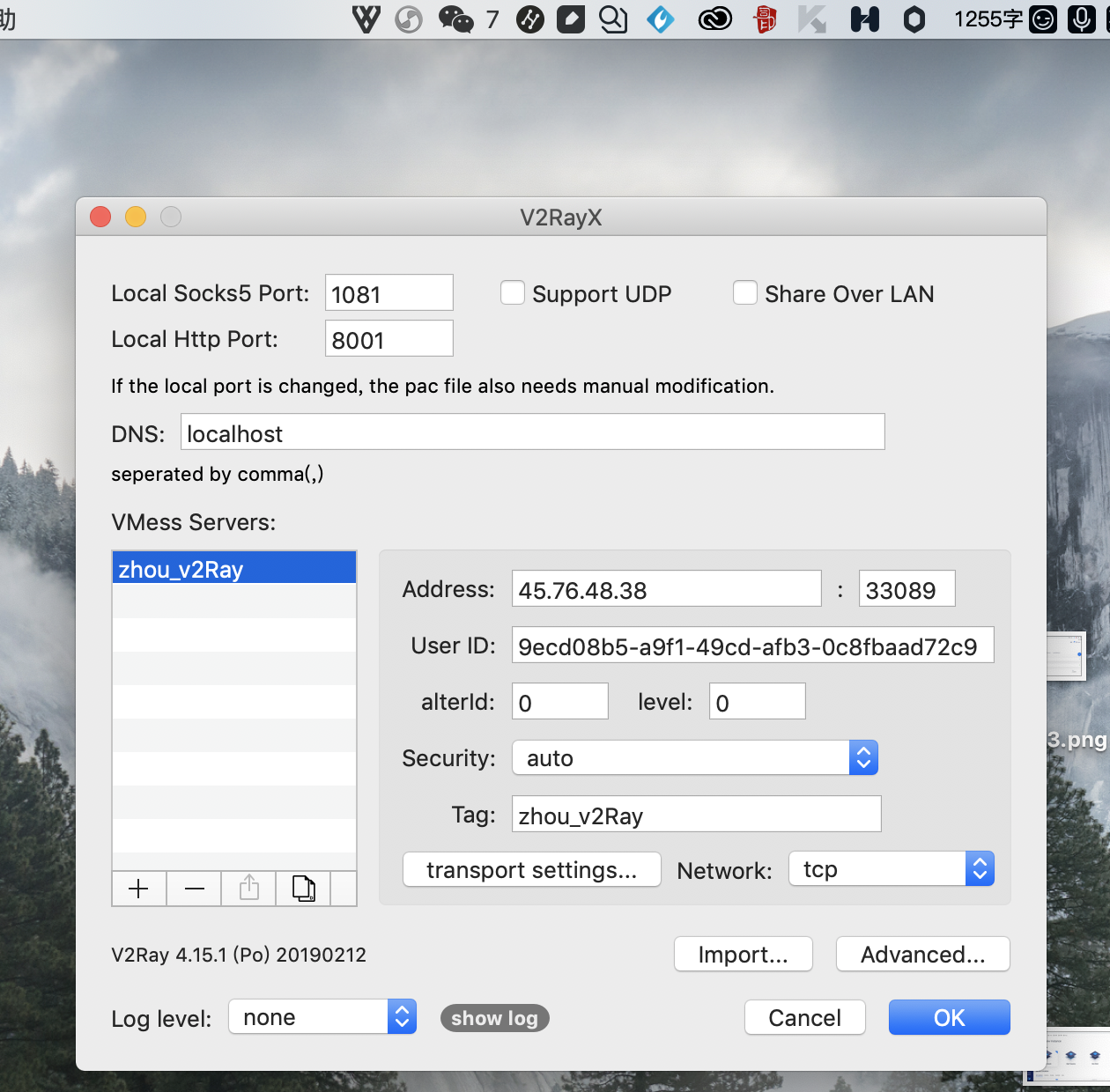Select zhou_v2Ray in the server list
The image size is (1110, 1092).
coord(233,569)
